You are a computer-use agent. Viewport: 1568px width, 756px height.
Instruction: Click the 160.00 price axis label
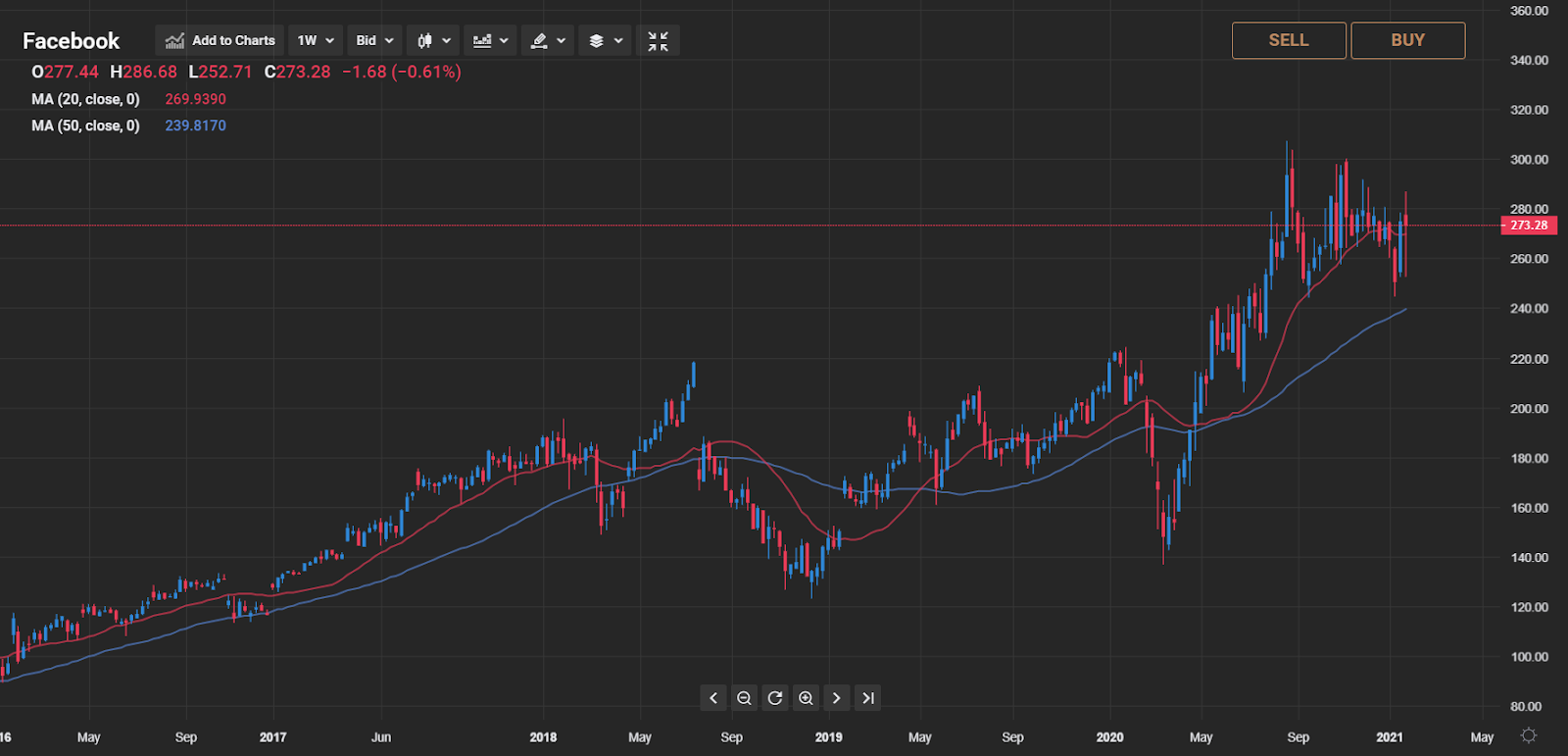1529,508
